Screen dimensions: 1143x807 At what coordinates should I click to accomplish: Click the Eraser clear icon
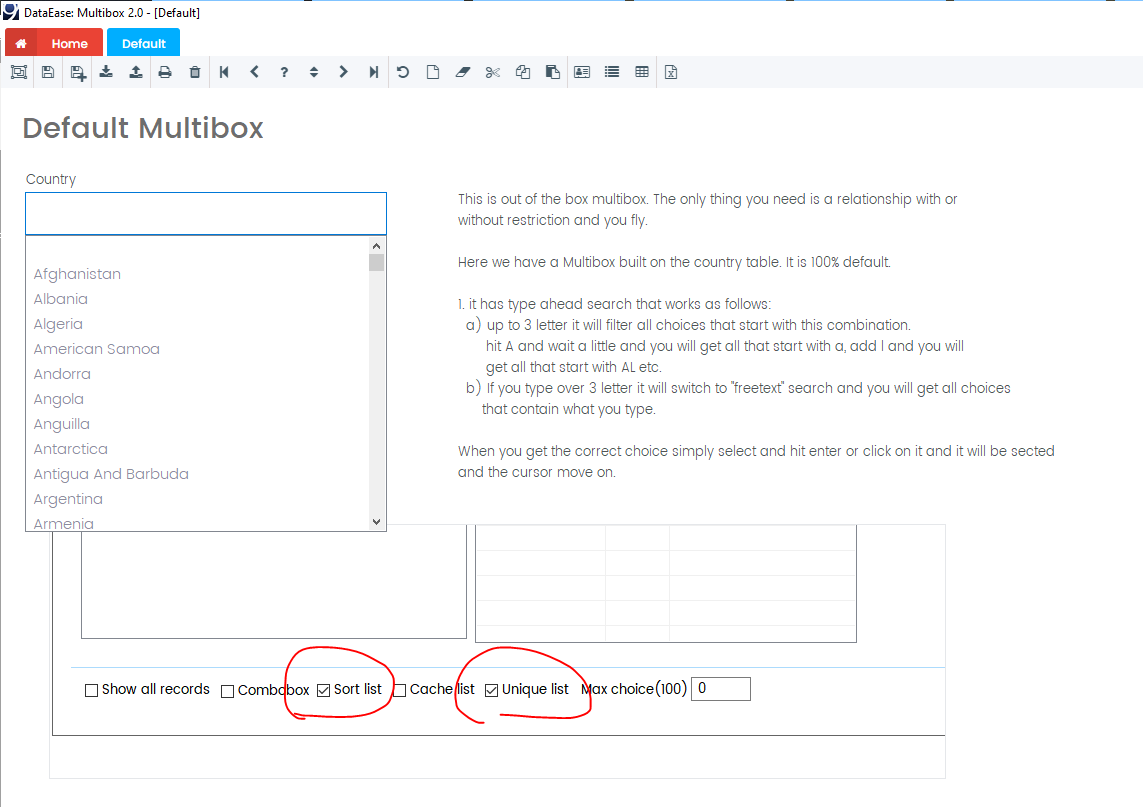click(x=463, y=72)
